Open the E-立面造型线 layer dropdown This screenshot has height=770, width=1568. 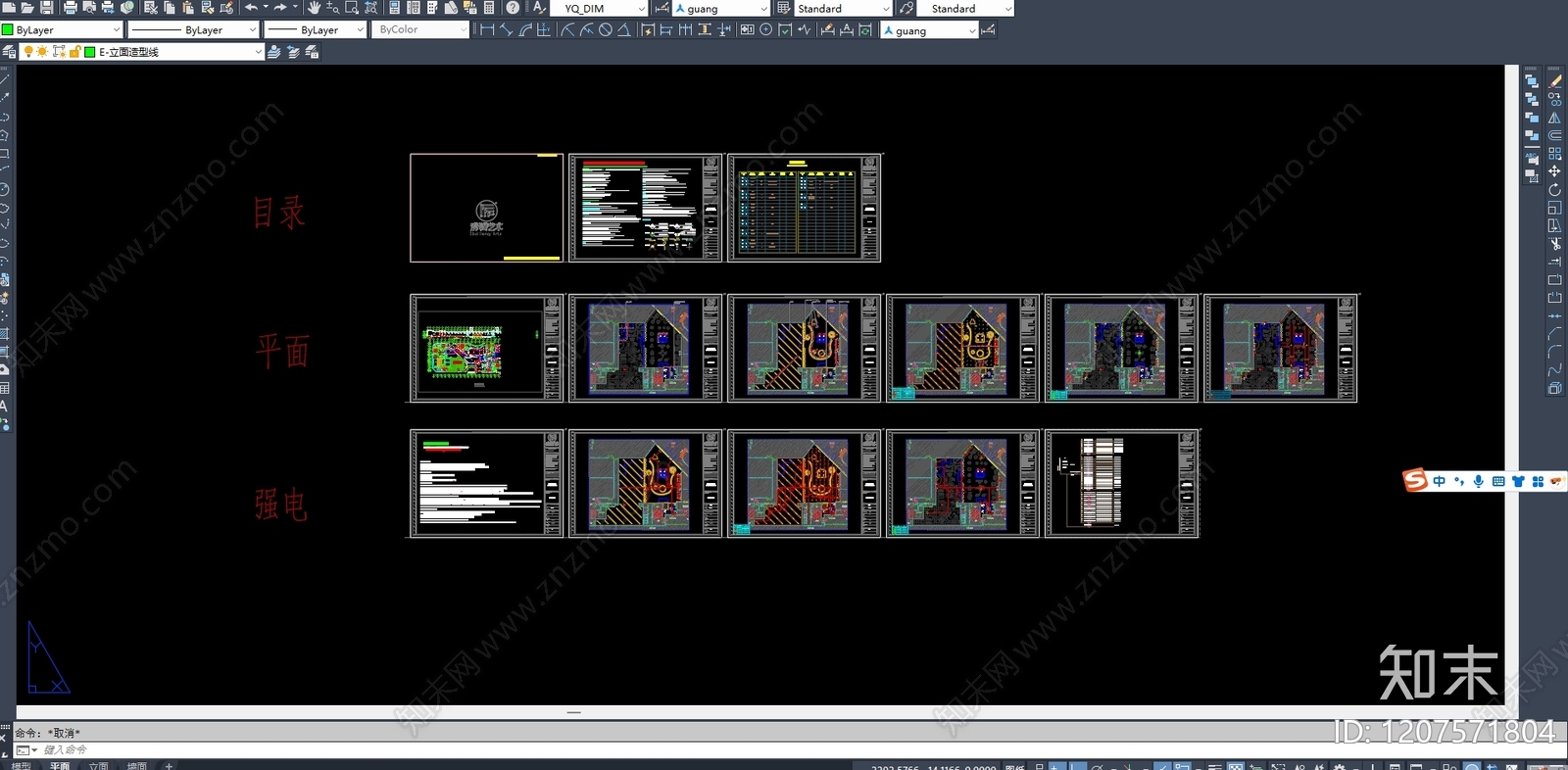pos(142,52)
